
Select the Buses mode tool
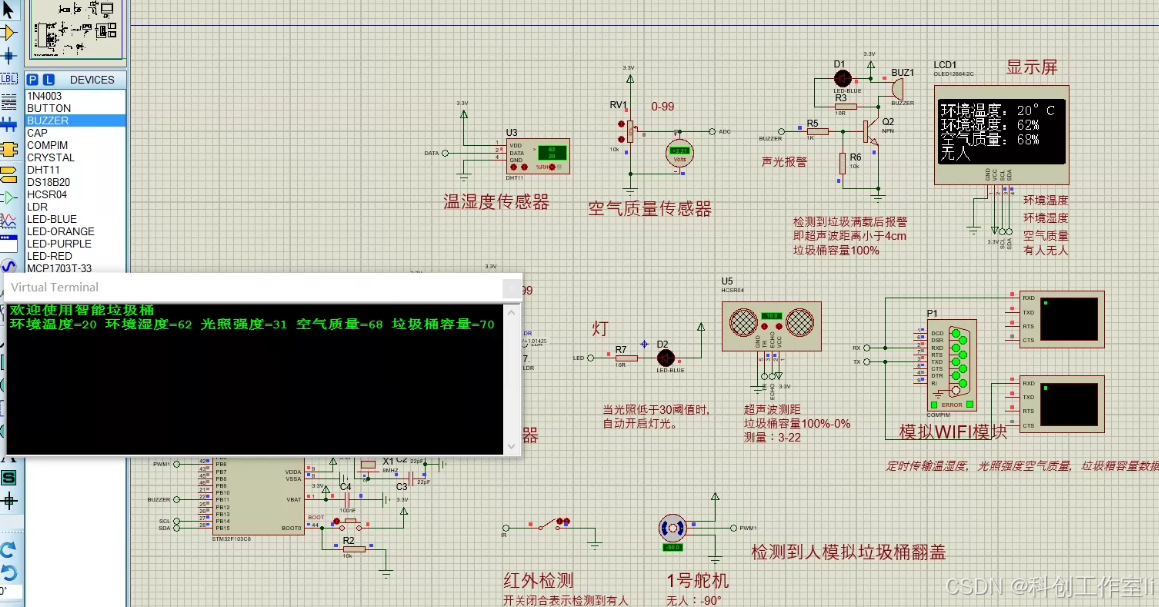(x=8, y=125)
